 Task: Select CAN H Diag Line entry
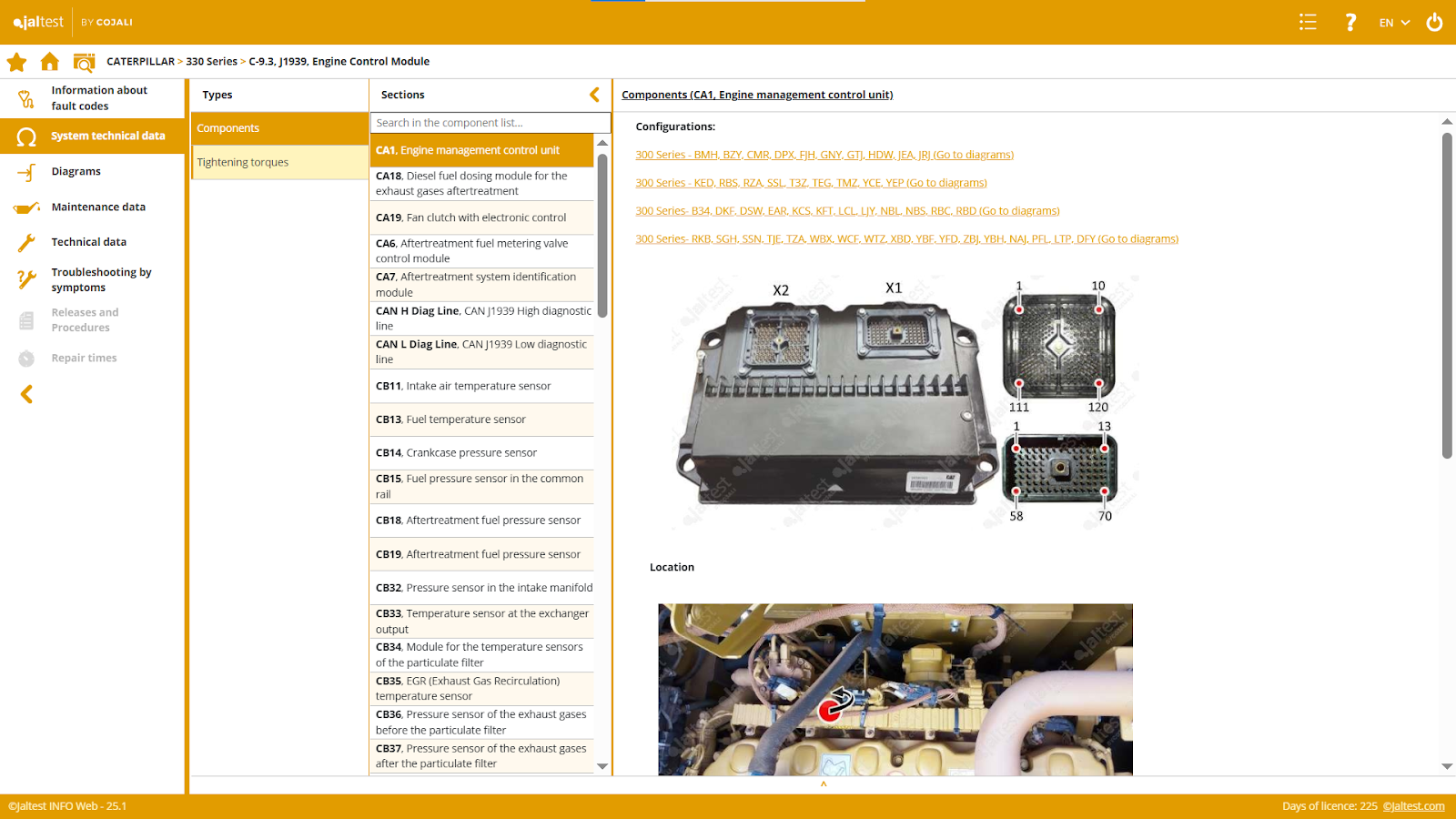pos(482,318)
